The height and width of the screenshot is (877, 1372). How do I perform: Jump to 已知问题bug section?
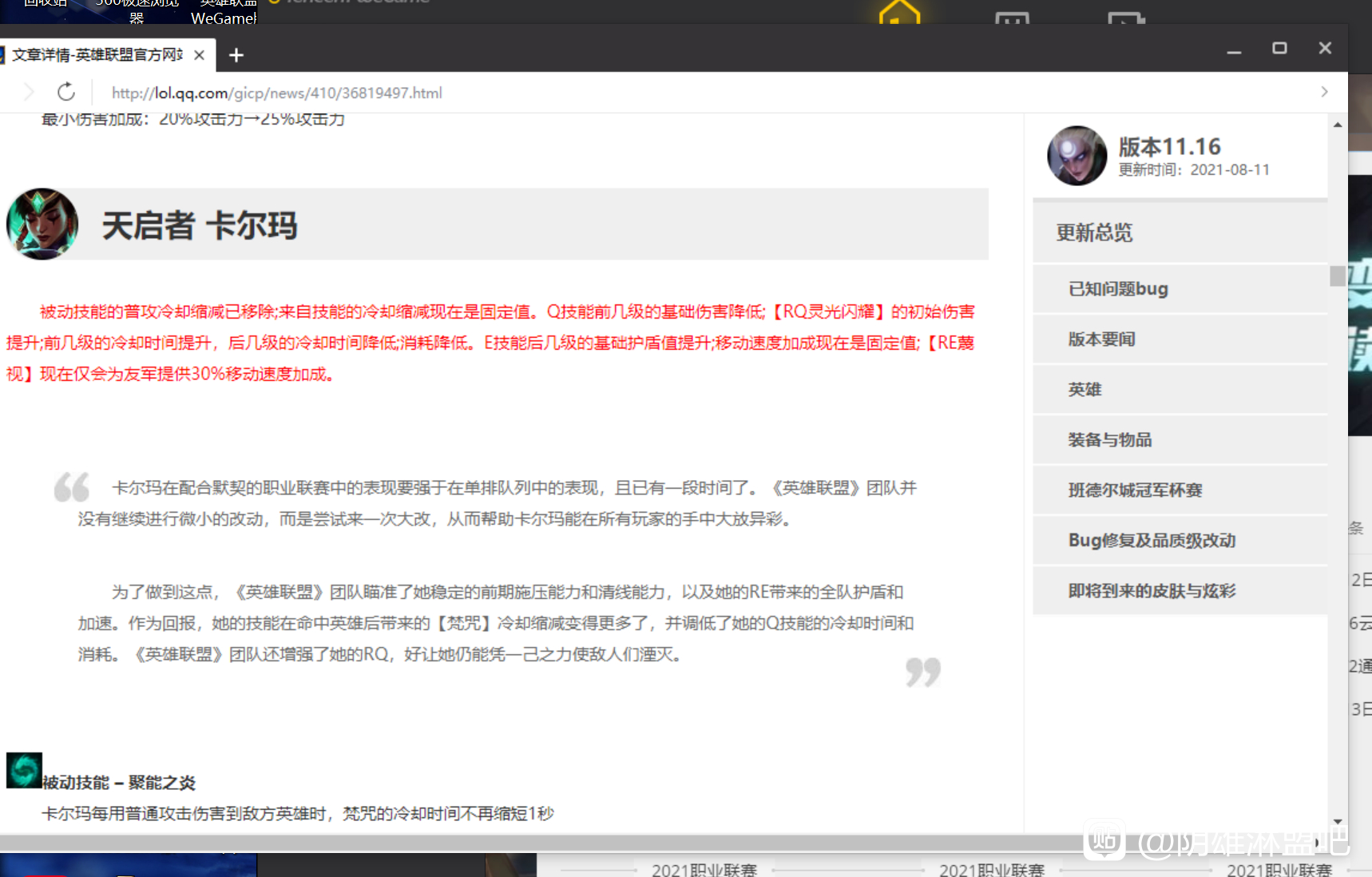coord(1180,289)
